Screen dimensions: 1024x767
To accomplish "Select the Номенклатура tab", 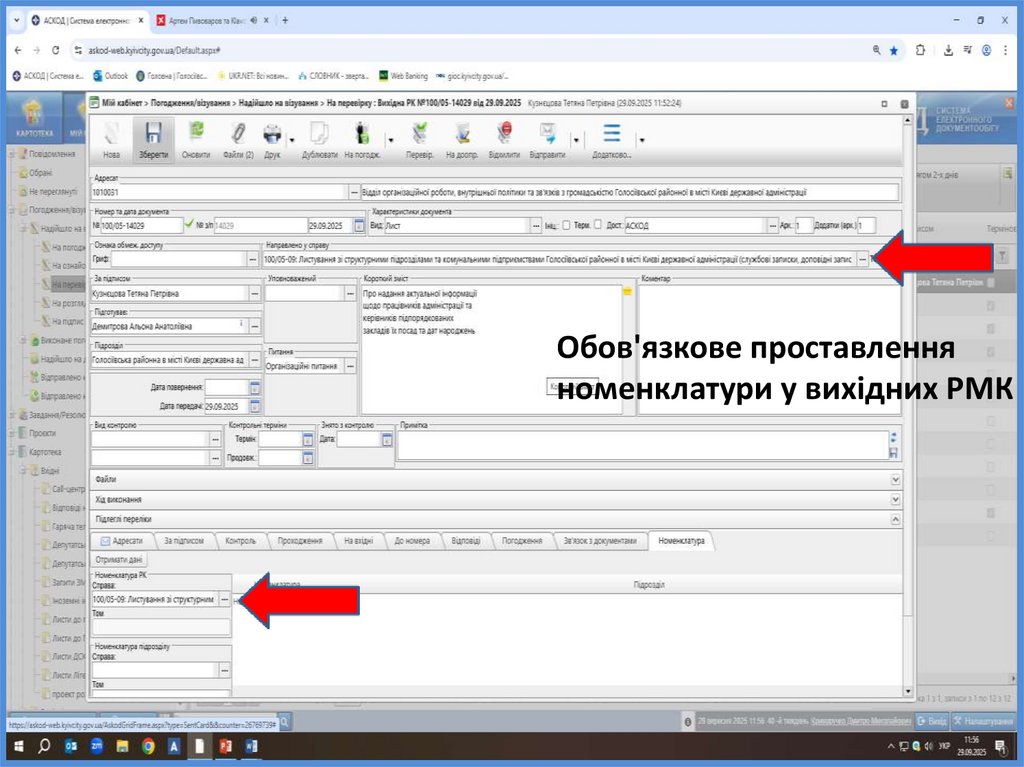I will [681, 541].
